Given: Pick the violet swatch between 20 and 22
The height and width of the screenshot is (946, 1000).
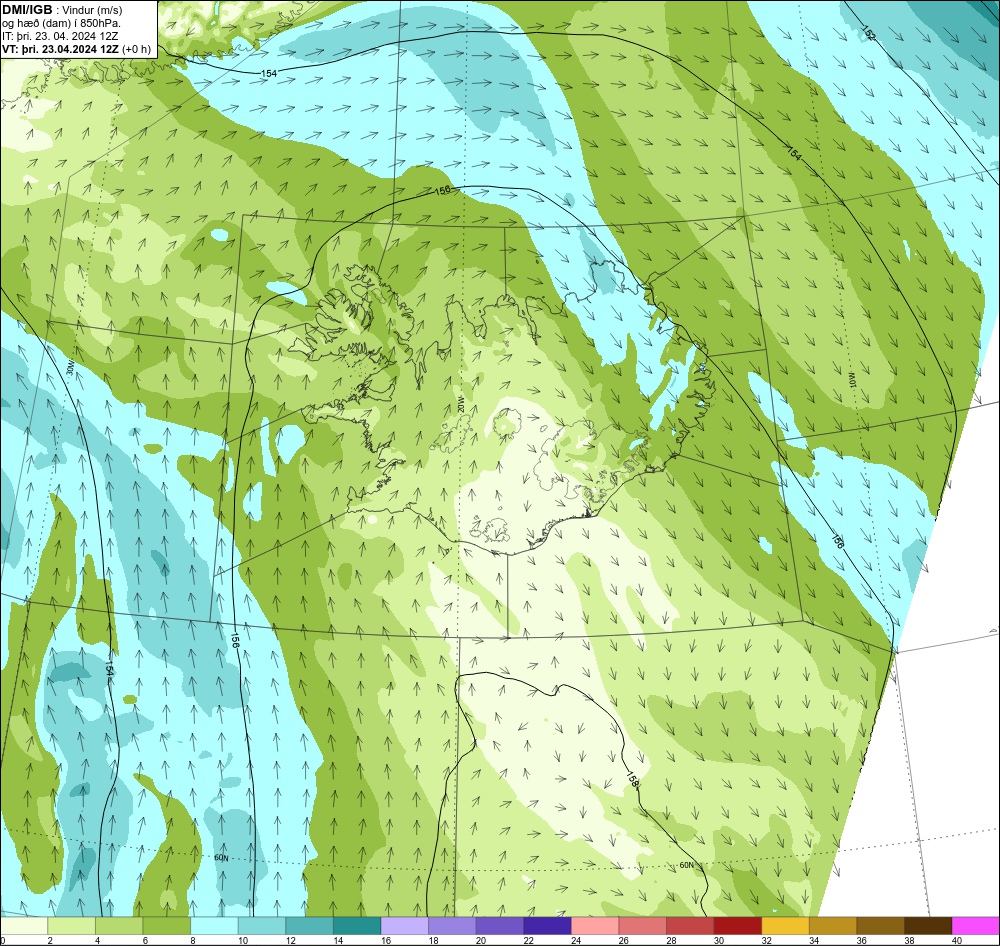Looking at the screenshot, I should point(500,926).
